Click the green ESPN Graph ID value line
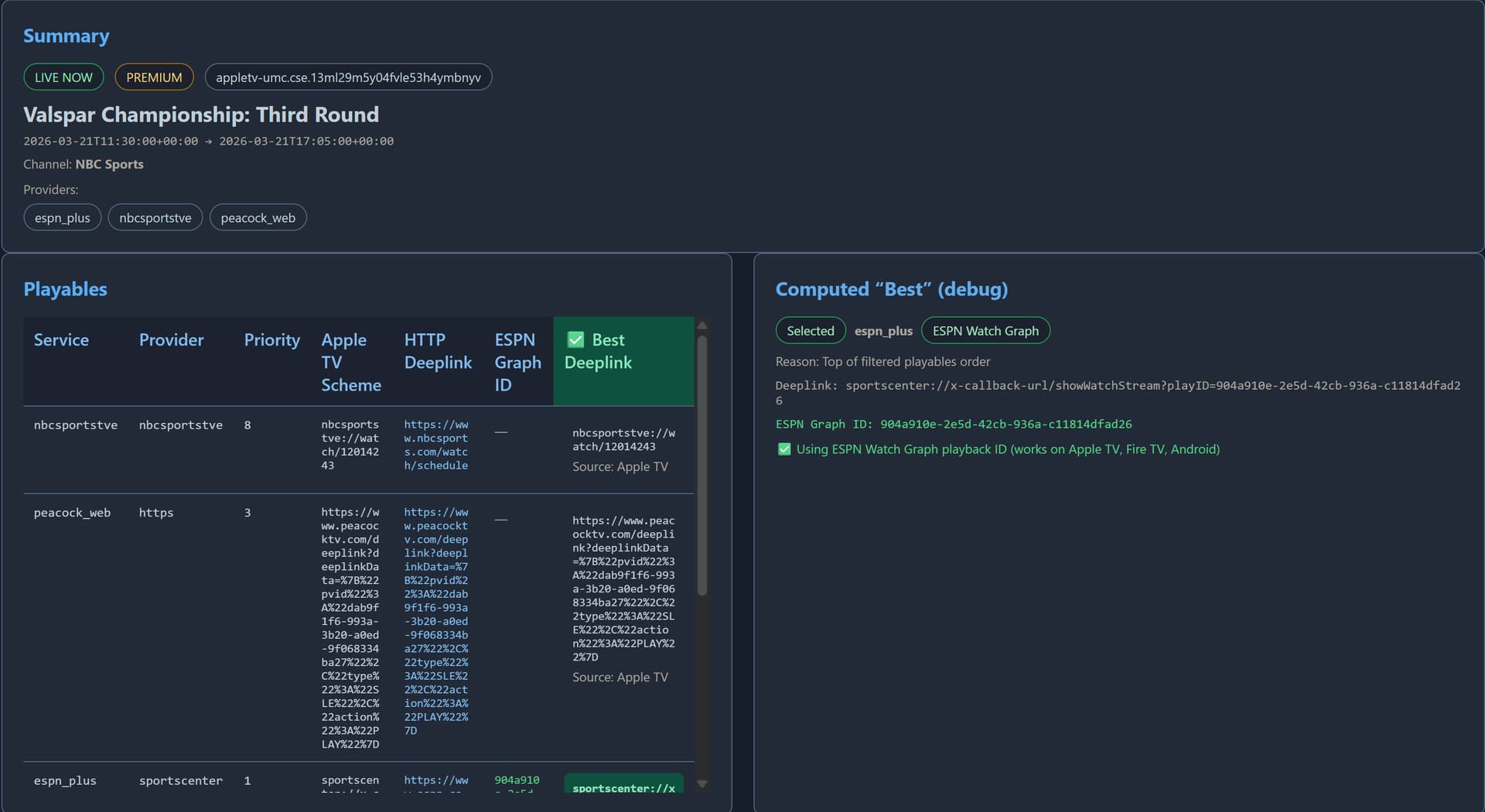This screenshot has height=812, width=1485. point(954,424)
